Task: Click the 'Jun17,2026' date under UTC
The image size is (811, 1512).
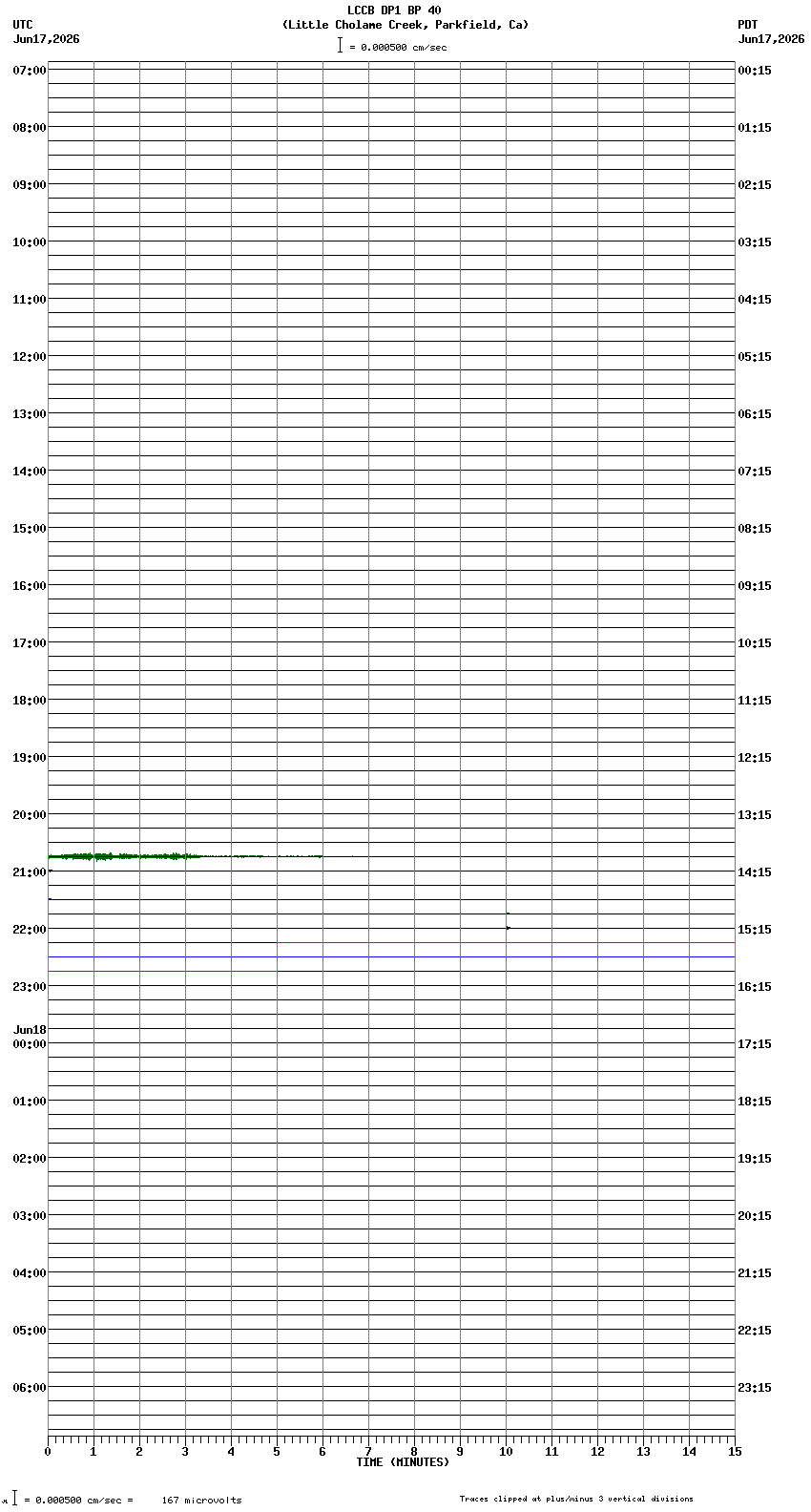Action: point(47,39)
